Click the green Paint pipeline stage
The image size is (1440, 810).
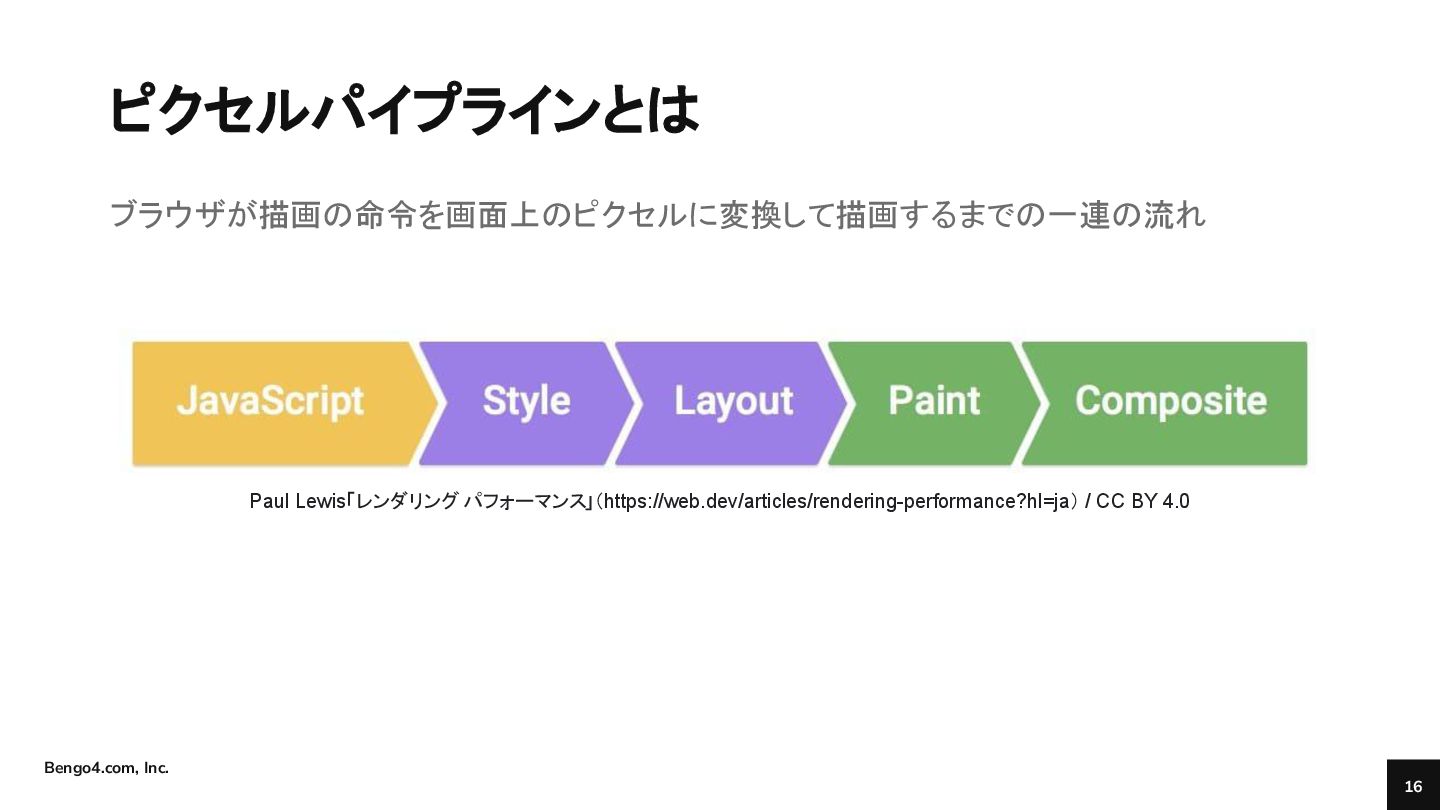click(936, 403)
